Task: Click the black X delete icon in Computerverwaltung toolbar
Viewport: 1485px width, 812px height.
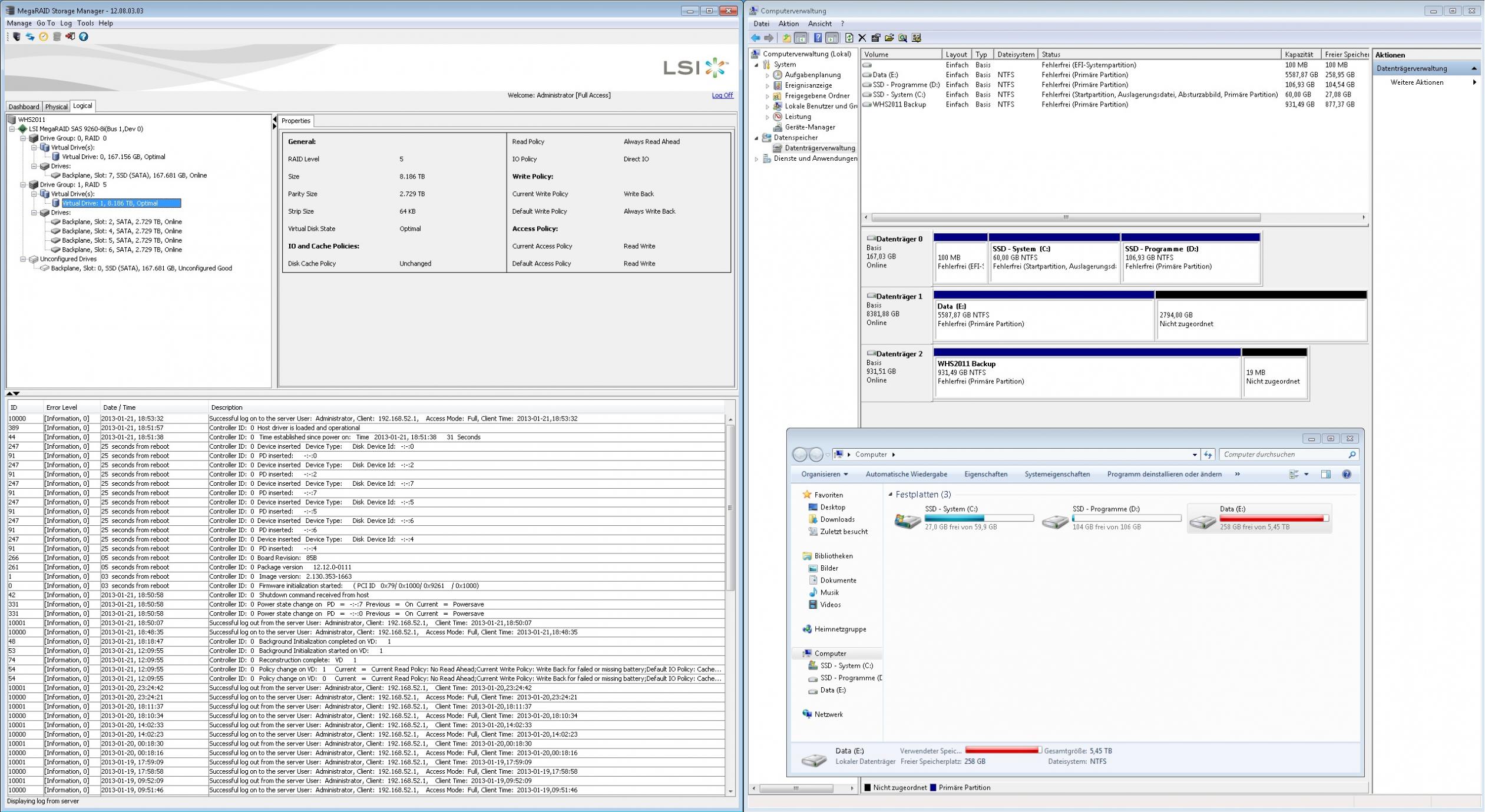Action: (862, 38)
